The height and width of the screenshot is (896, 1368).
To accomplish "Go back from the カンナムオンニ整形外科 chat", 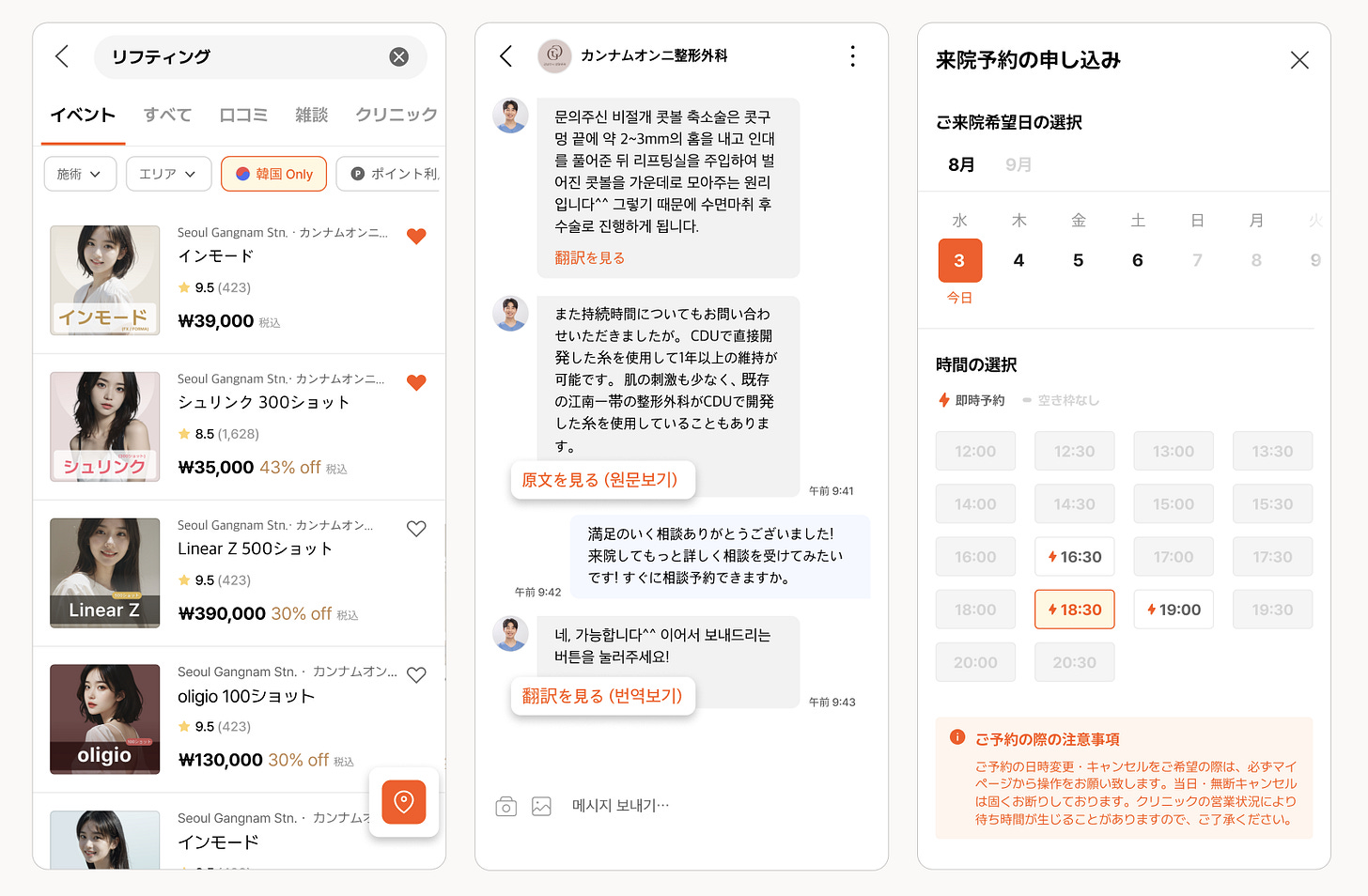I will (x=505, y=56).
